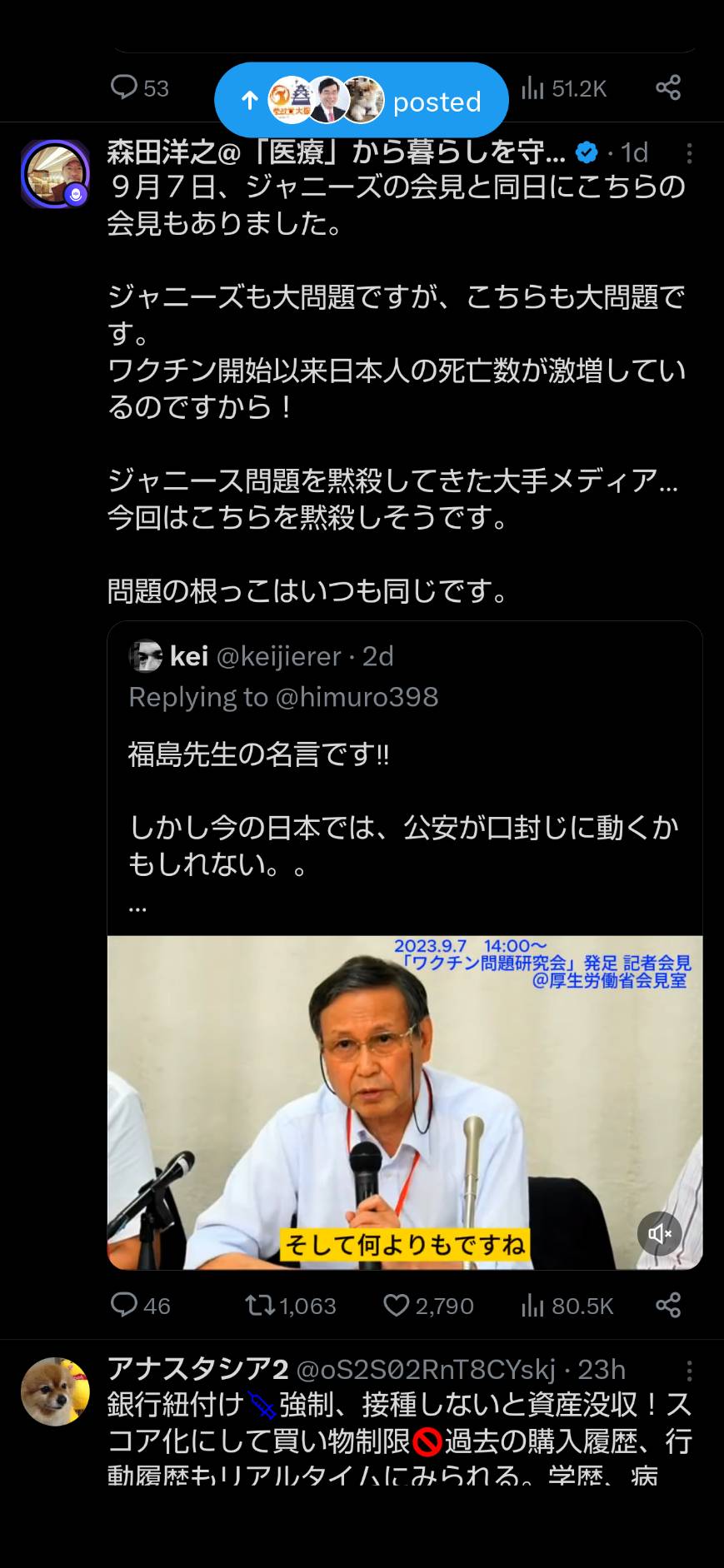Open more options menu for 森田洋之 tweet
The height and width of the screenshot is (1568, 724).
point(689,153)
